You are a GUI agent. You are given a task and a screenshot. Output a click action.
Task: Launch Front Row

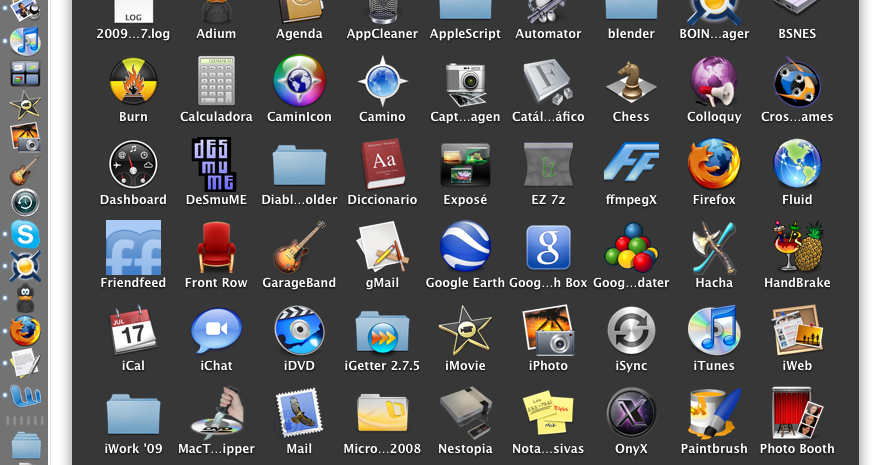(216, 247)
